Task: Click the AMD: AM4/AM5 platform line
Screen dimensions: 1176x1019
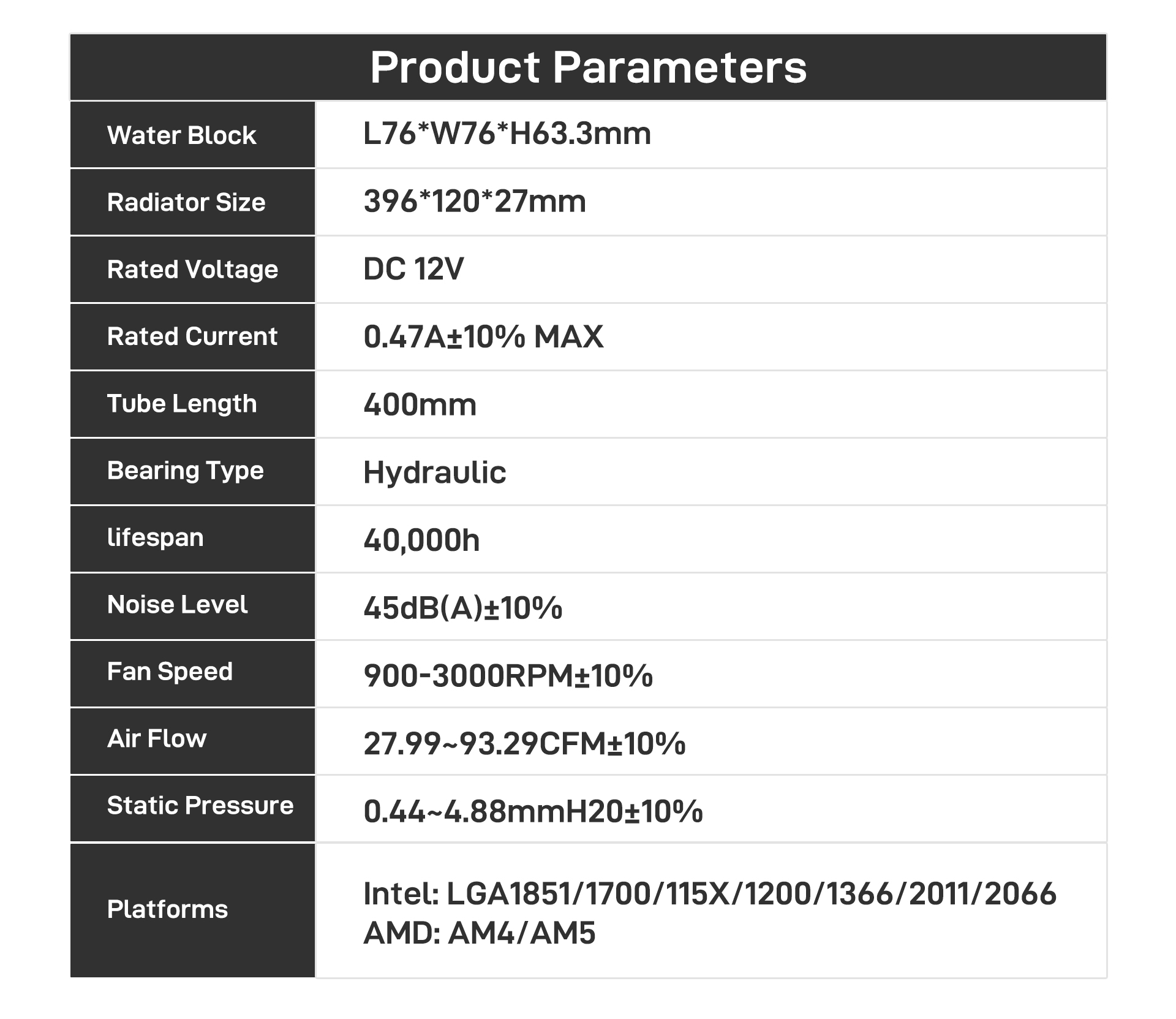Action: pos(479,933)
